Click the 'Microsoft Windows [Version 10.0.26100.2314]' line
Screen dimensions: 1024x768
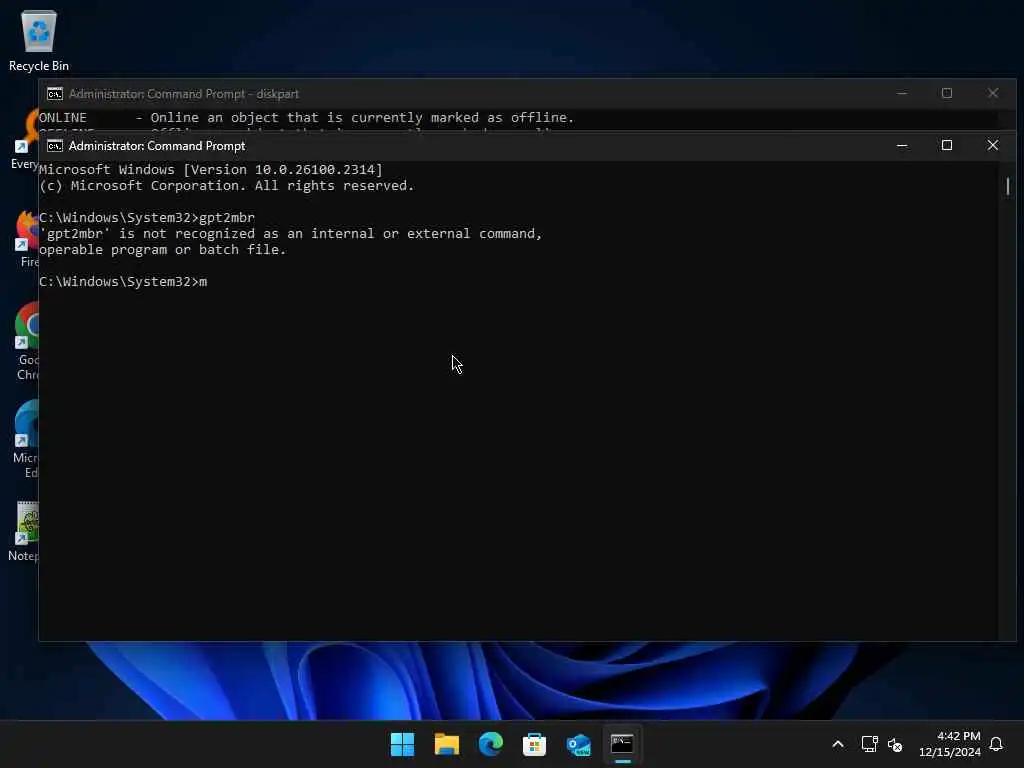pyautogui.click(x=210, y=170)
